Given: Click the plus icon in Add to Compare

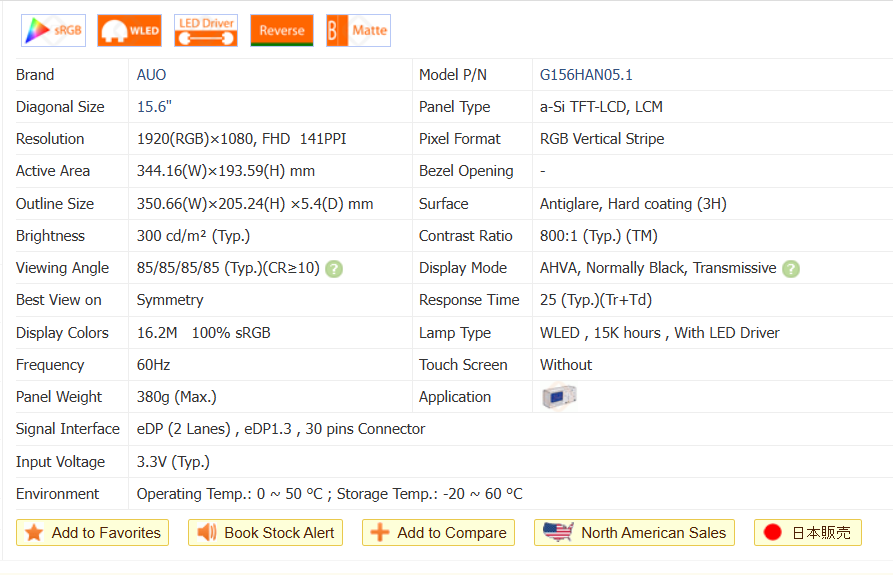Looking at the screenshot, I should click(x=380, y=533).
